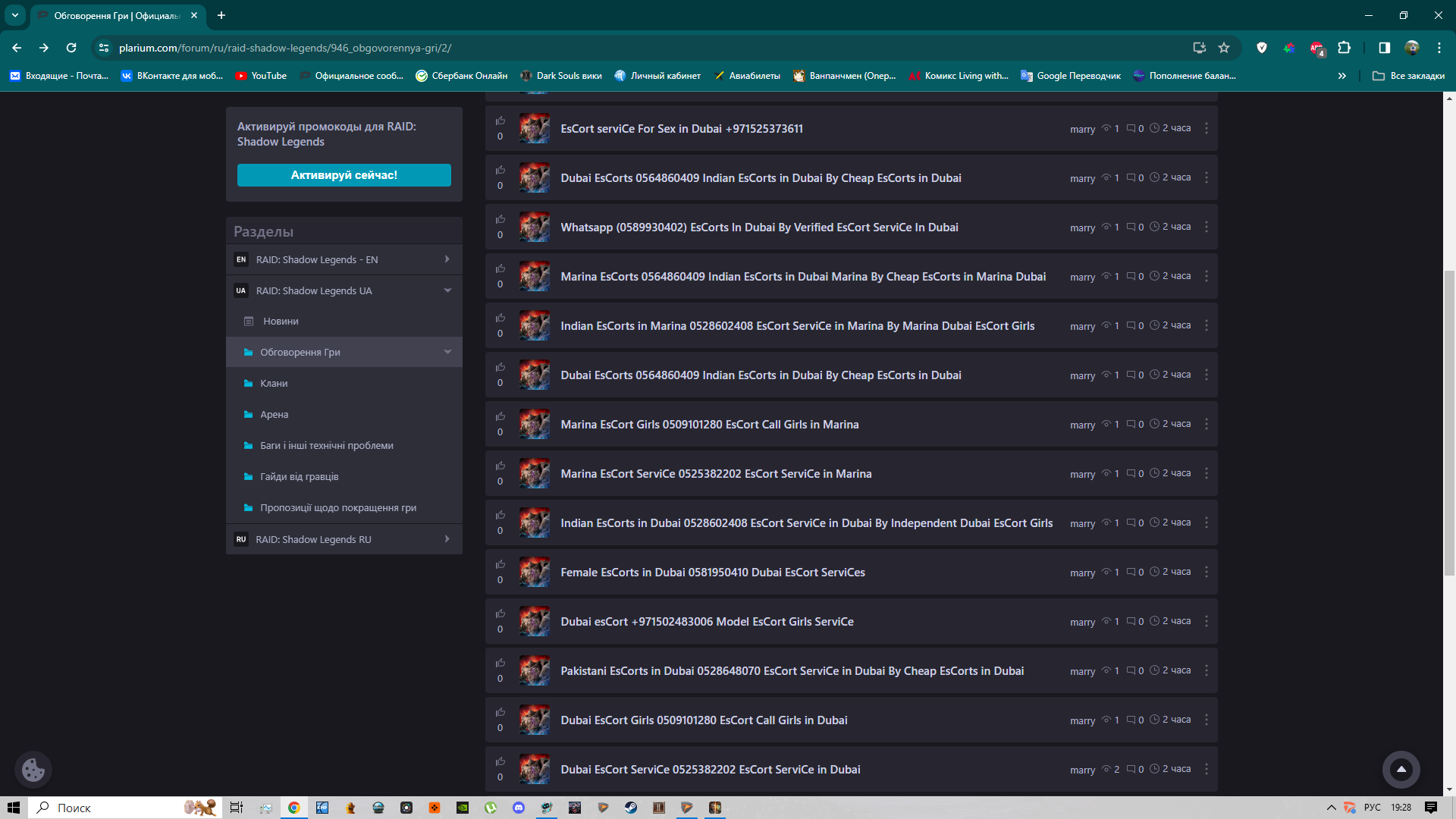Viewport: 1456px width, 819px height.
Task: Go back using the browser back arrow
Action: pyautogui.click(x=17, y=48)
